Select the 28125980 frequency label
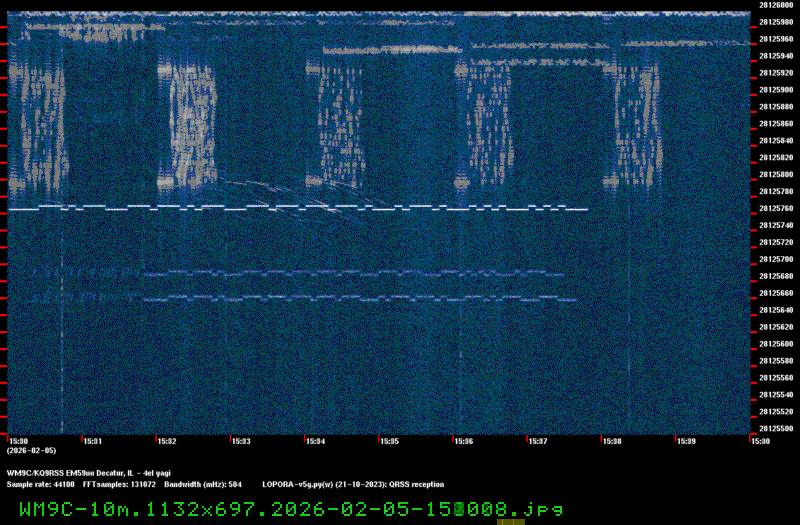The height and width of the screenshot is (525, 800). click(776, 22)
